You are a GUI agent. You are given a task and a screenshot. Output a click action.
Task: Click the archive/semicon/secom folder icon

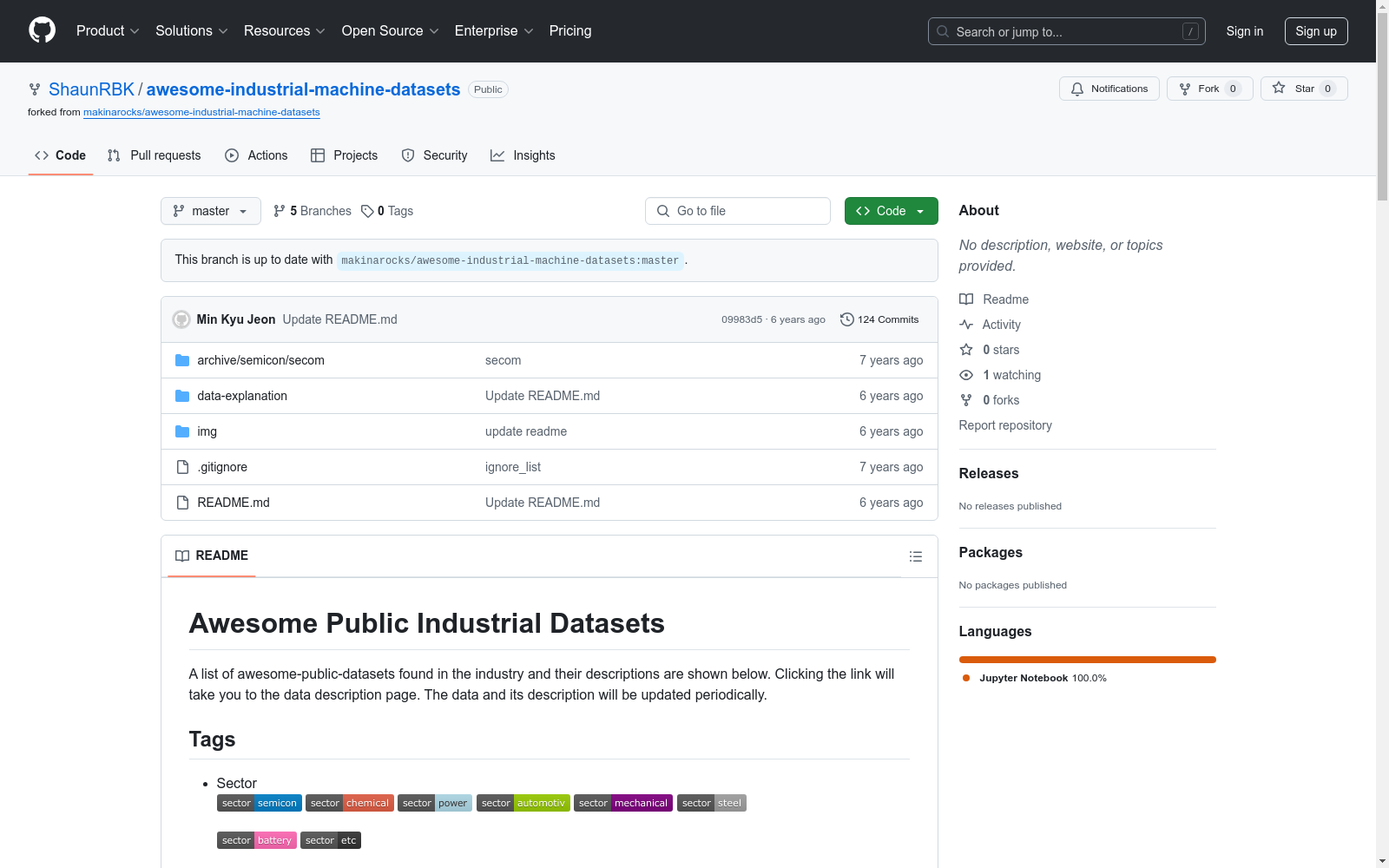tap(182, 360)
